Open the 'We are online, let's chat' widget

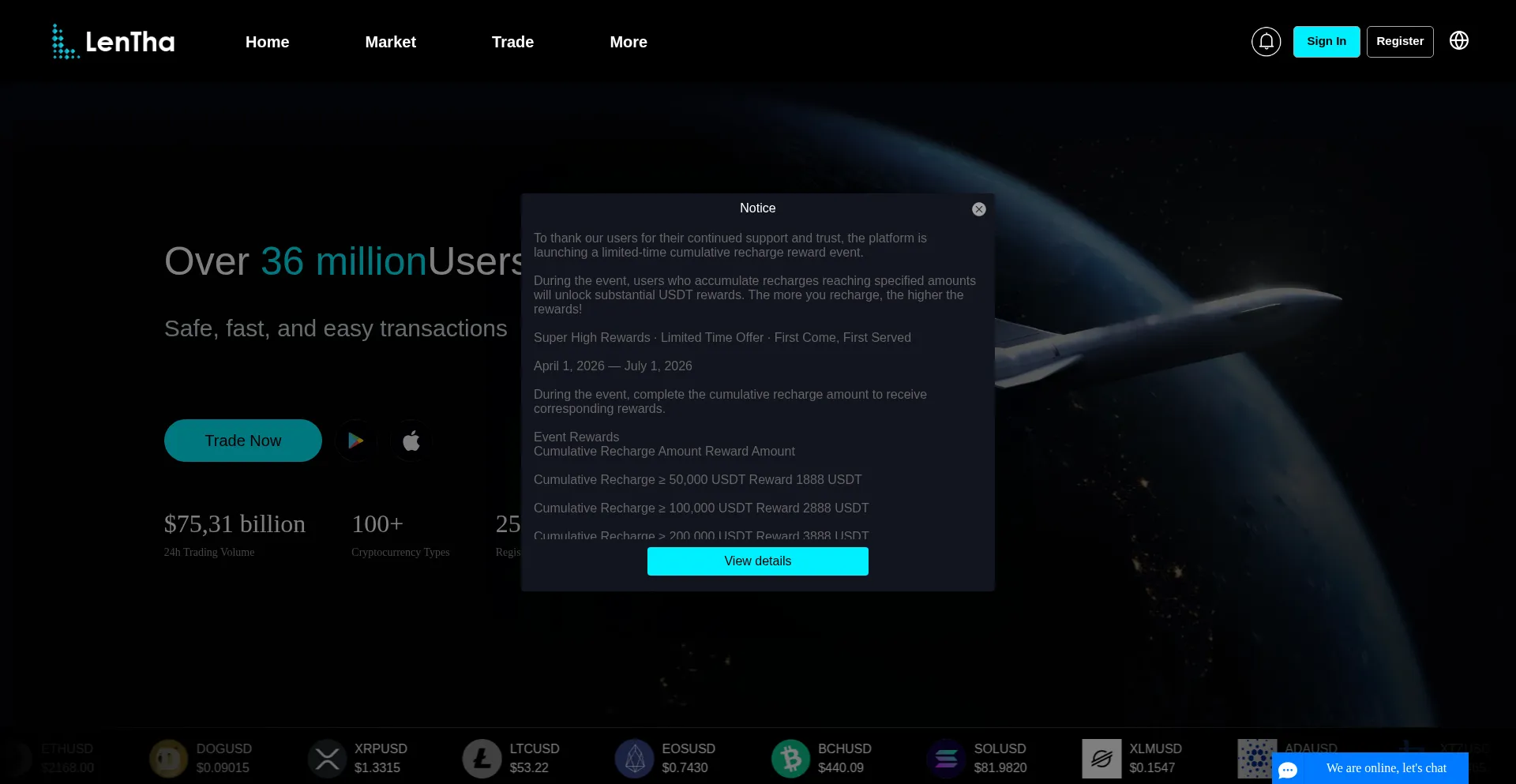click(x=1370, y=768)
